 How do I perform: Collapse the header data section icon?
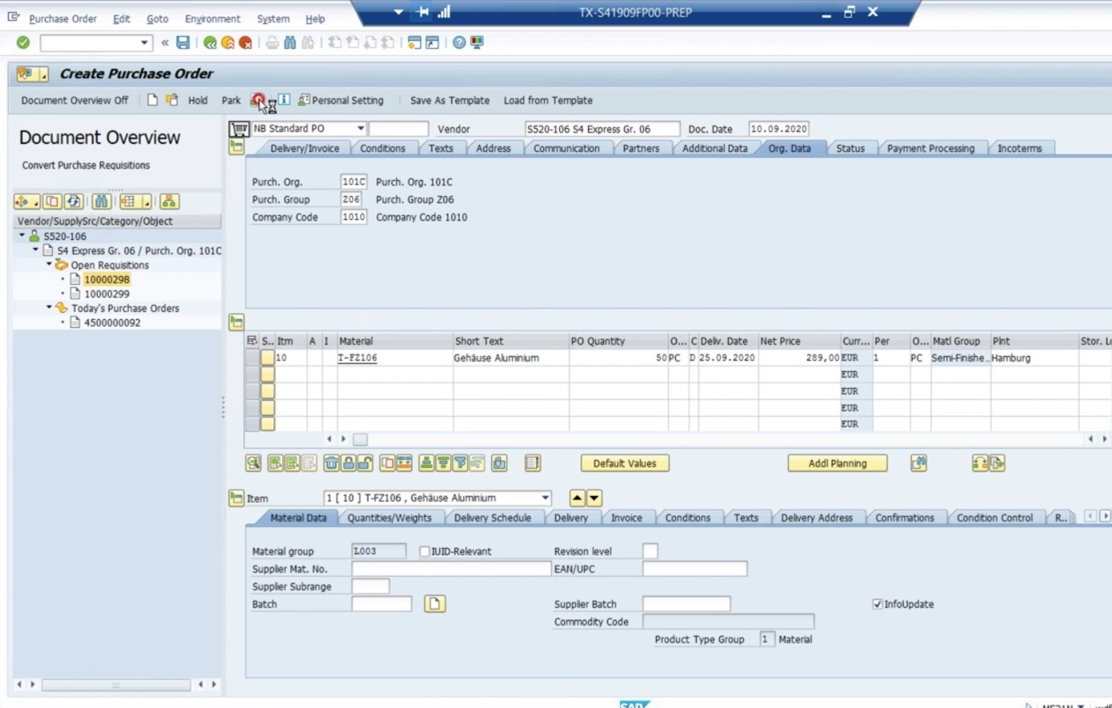click(236, 148)
